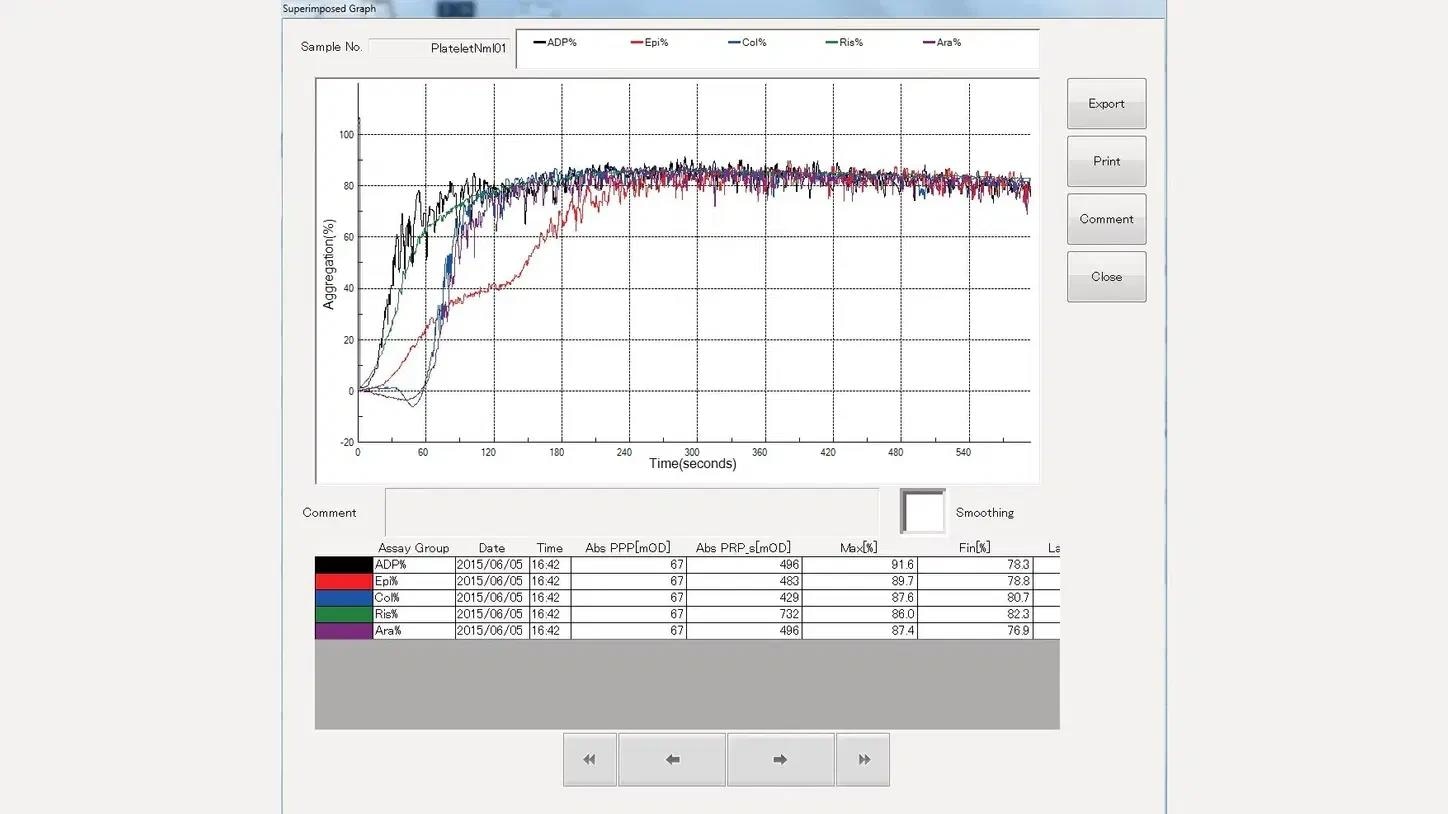Click inside the Comment text field
This screenshot has height=814, width=1448.
(x=631, y=512)
